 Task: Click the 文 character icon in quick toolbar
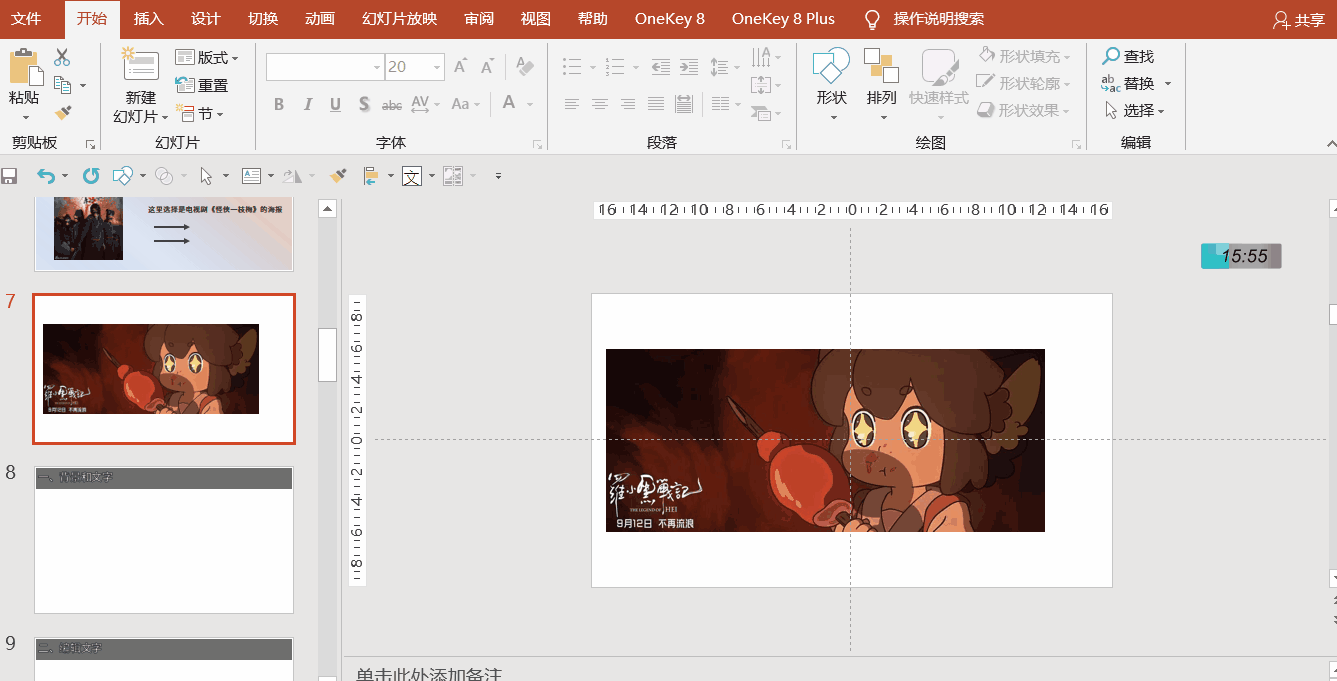411,176
